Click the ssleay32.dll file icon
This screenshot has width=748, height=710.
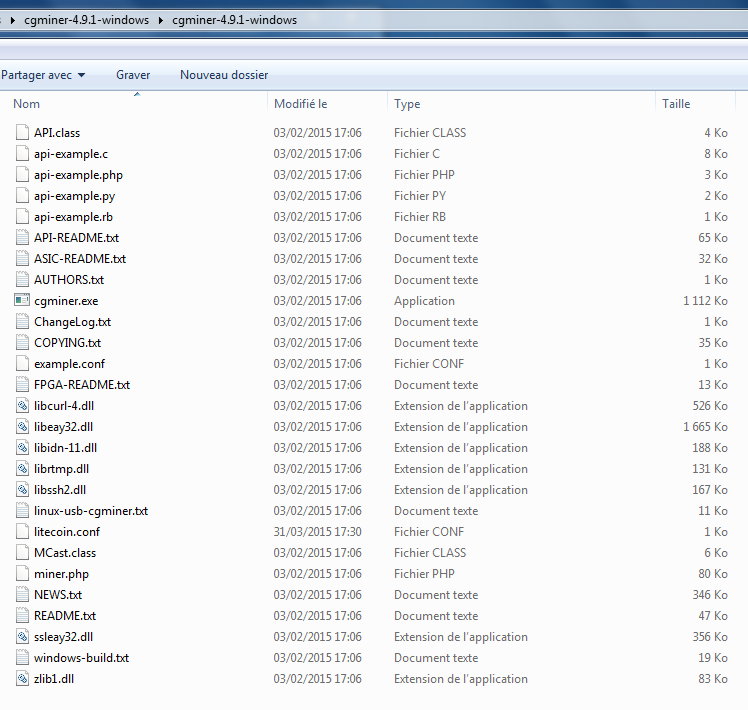(23, 637)
